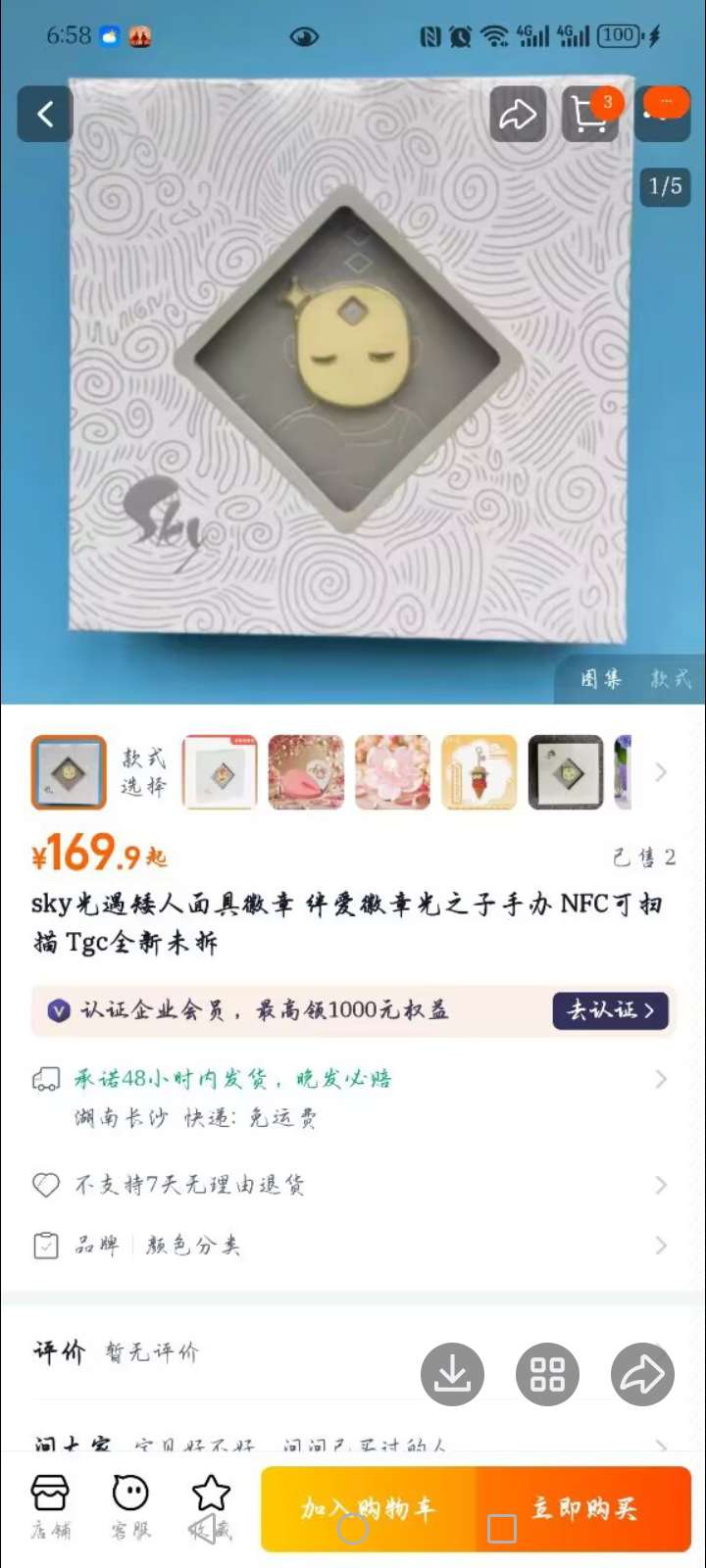The height and width of the screenshot is (1568, 706).
Task: Tap the gray floating share button
Action: click(x=642, y=1374)
